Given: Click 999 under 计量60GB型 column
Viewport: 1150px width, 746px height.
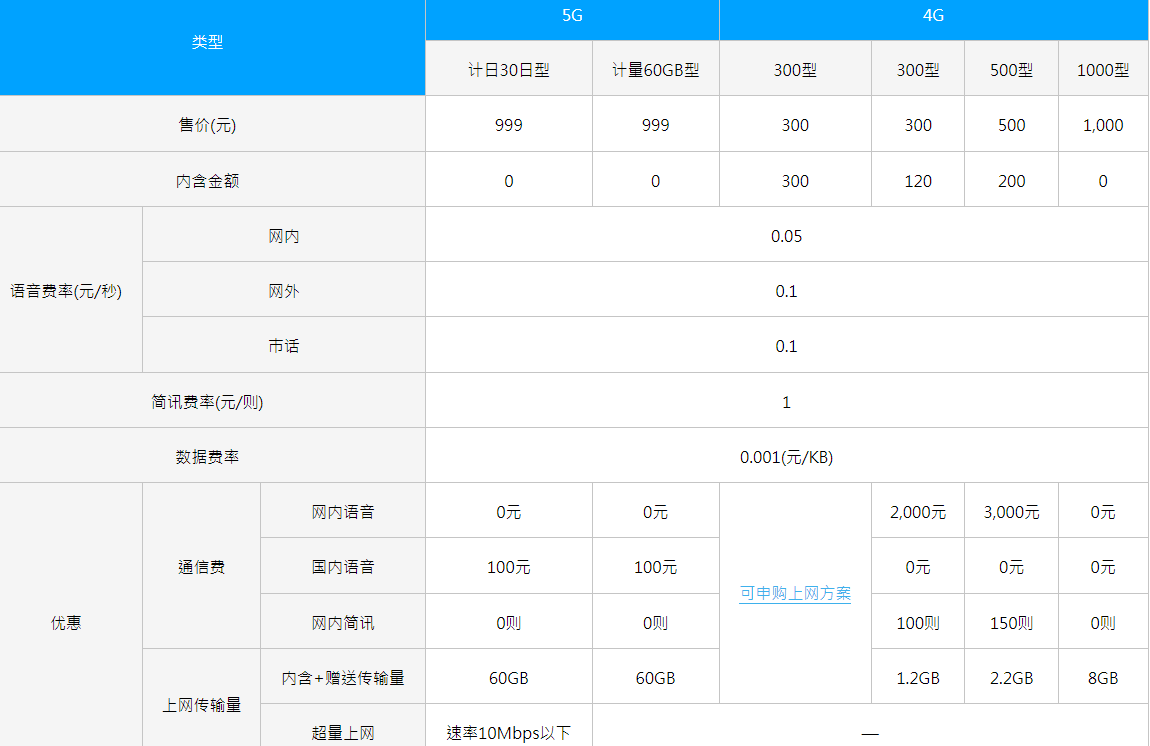Looking at the screenshot, I should tap(656, 125).
